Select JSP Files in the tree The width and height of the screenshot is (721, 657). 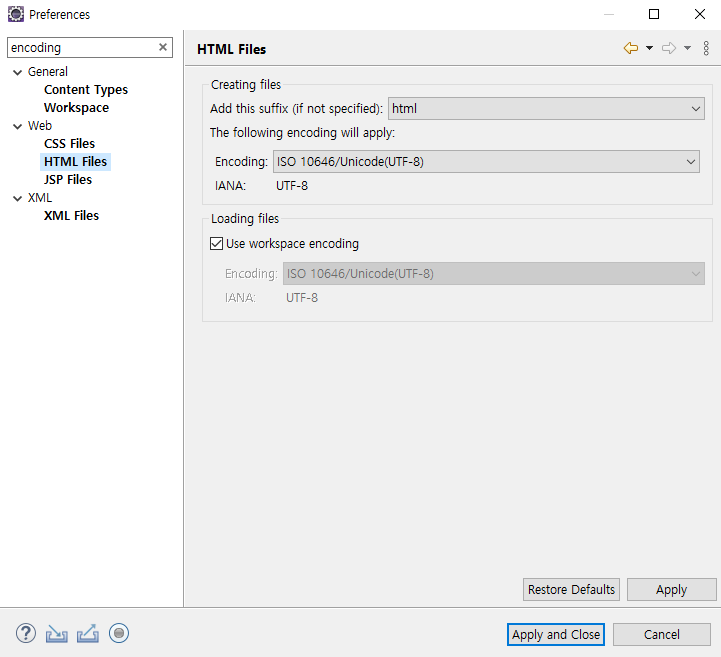click(x=68, y=179)
